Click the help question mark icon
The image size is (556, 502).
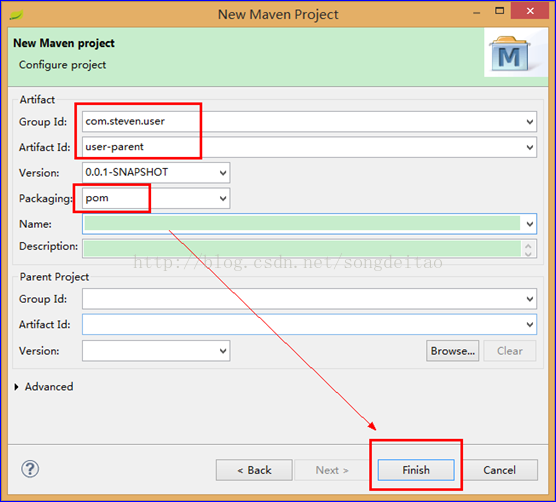point(30,469)
